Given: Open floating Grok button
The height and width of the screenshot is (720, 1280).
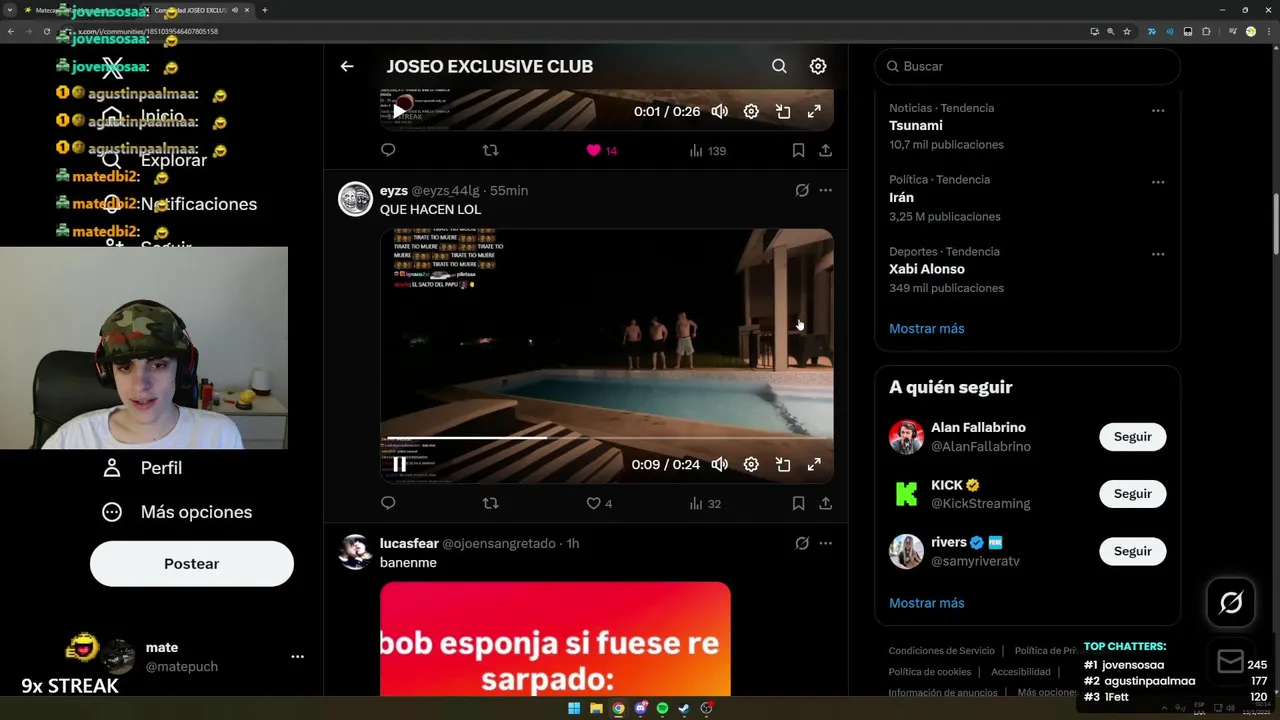Looking at the screenshot, I should pyautogui.click(x=1231, y=602).
